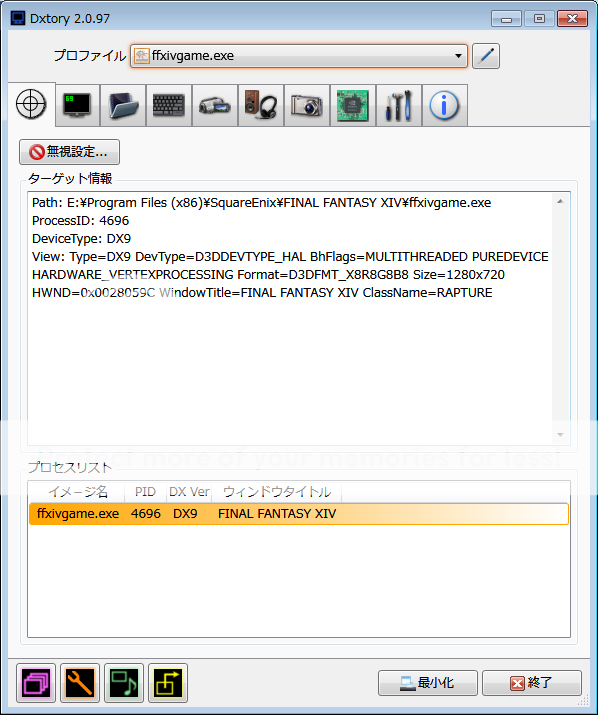The width and height of the screenshot is (598, 715).
Task: Open the Information (i) tab
Action: [445, 105]
